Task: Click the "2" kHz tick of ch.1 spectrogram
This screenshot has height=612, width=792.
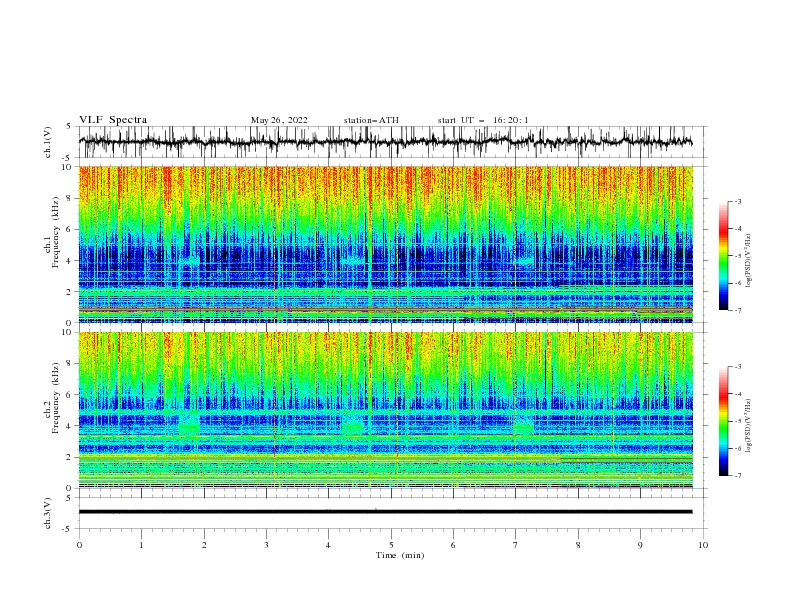Action: 69,292
